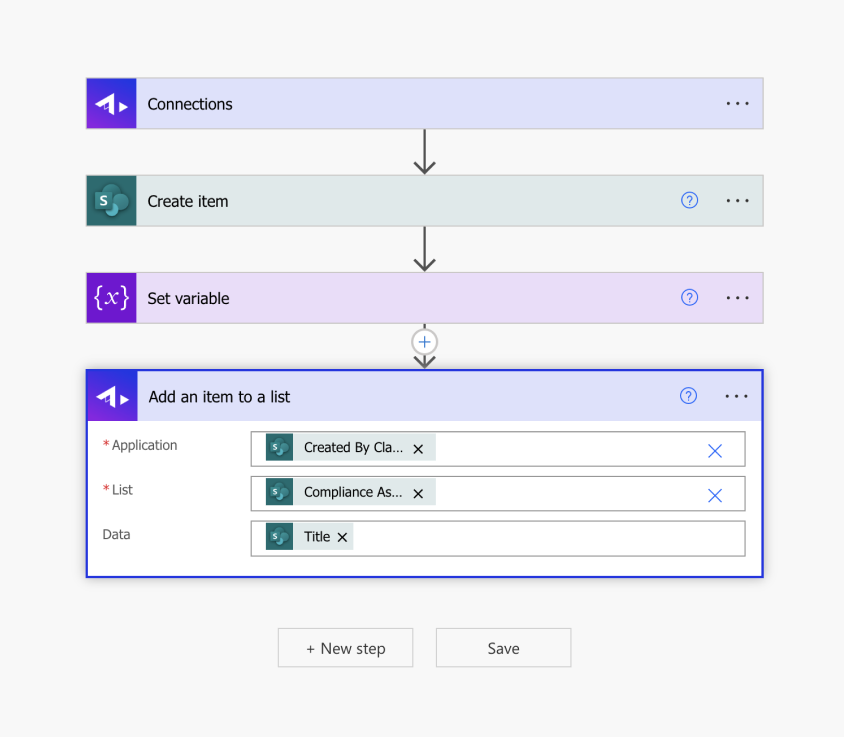Open help for Create item step
Screen dimensions: 844x737
(x=689, y=200)
